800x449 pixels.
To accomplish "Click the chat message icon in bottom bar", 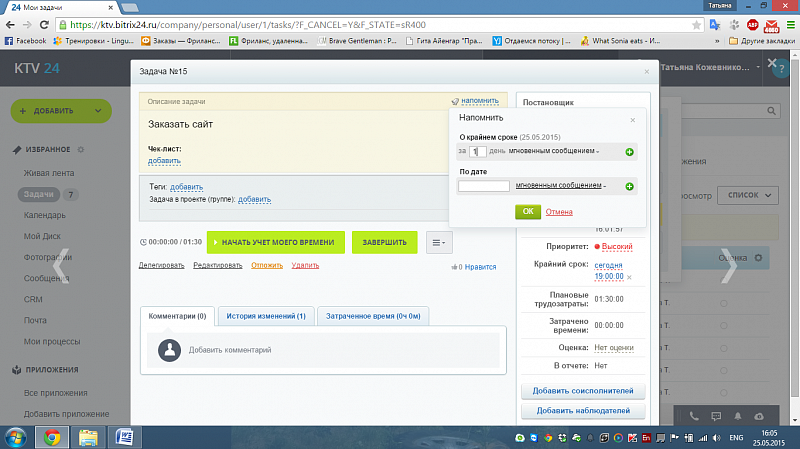I will tap(716, 416).
